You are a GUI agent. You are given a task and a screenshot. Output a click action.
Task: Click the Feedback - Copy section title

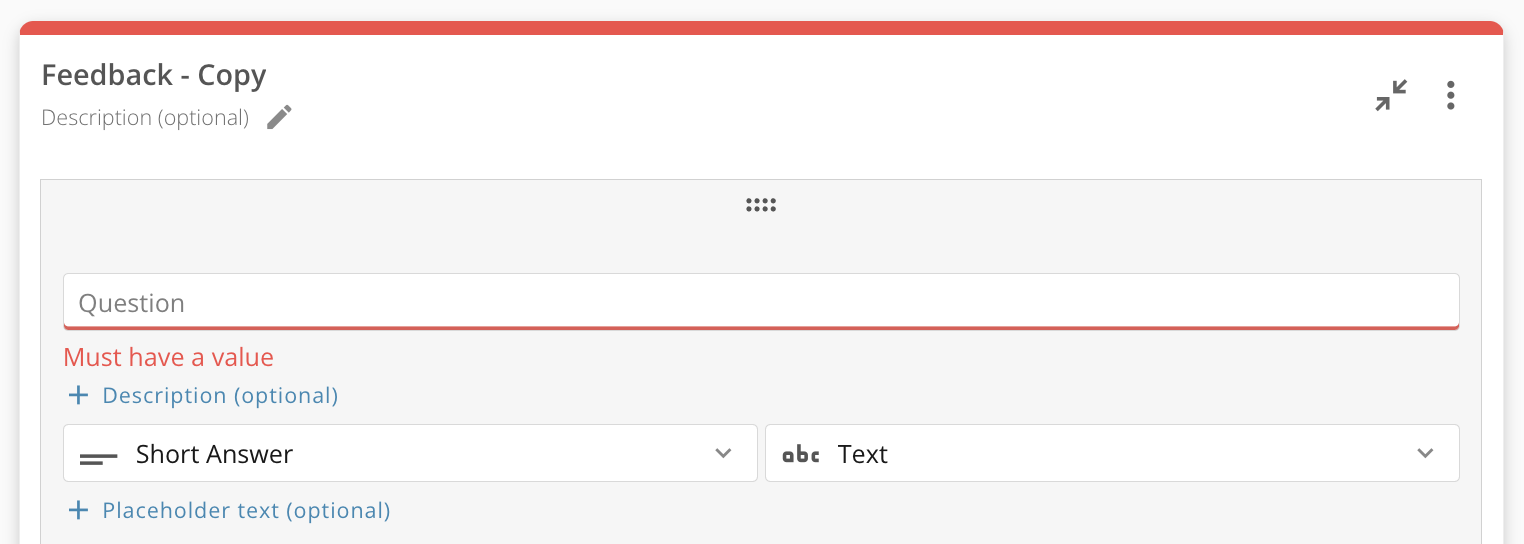coord(154,76)
